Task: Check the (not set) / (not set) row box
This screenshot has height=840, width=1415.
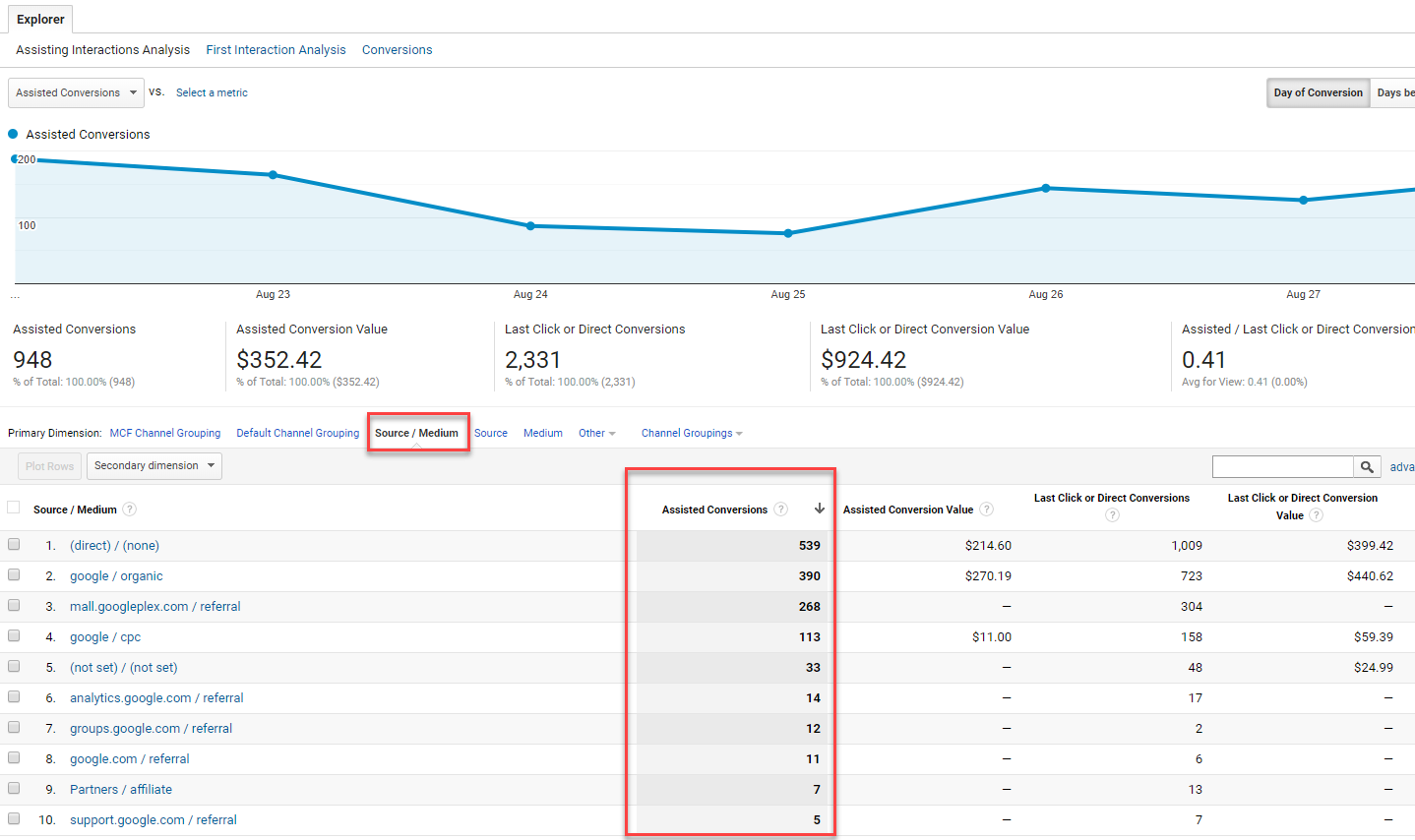Action: (14, 666)
